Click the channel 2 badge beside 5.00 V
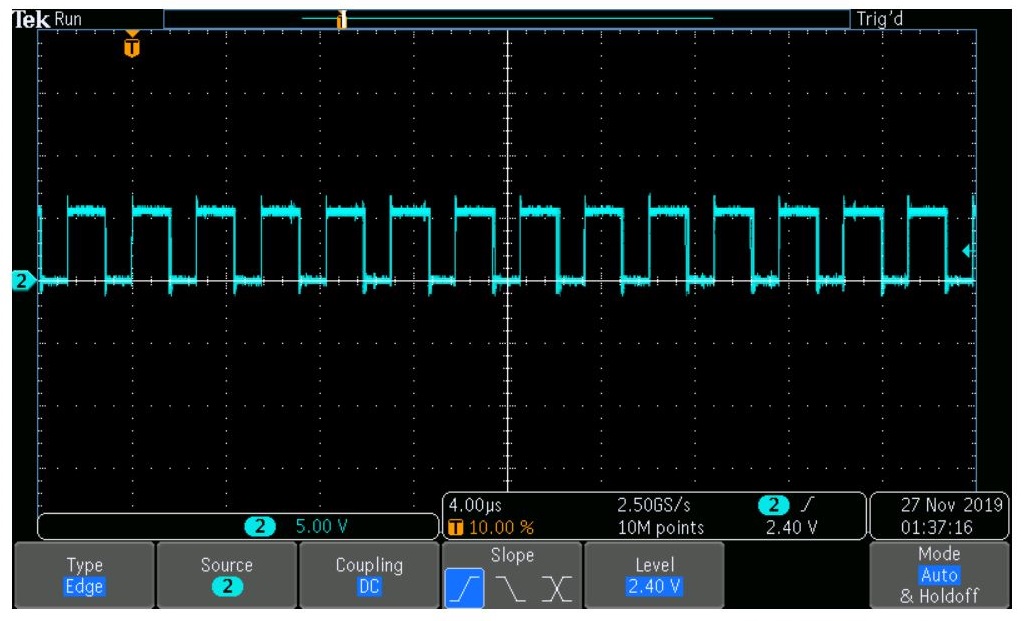The image size is (1025, 621). click(x=260, y=526)
